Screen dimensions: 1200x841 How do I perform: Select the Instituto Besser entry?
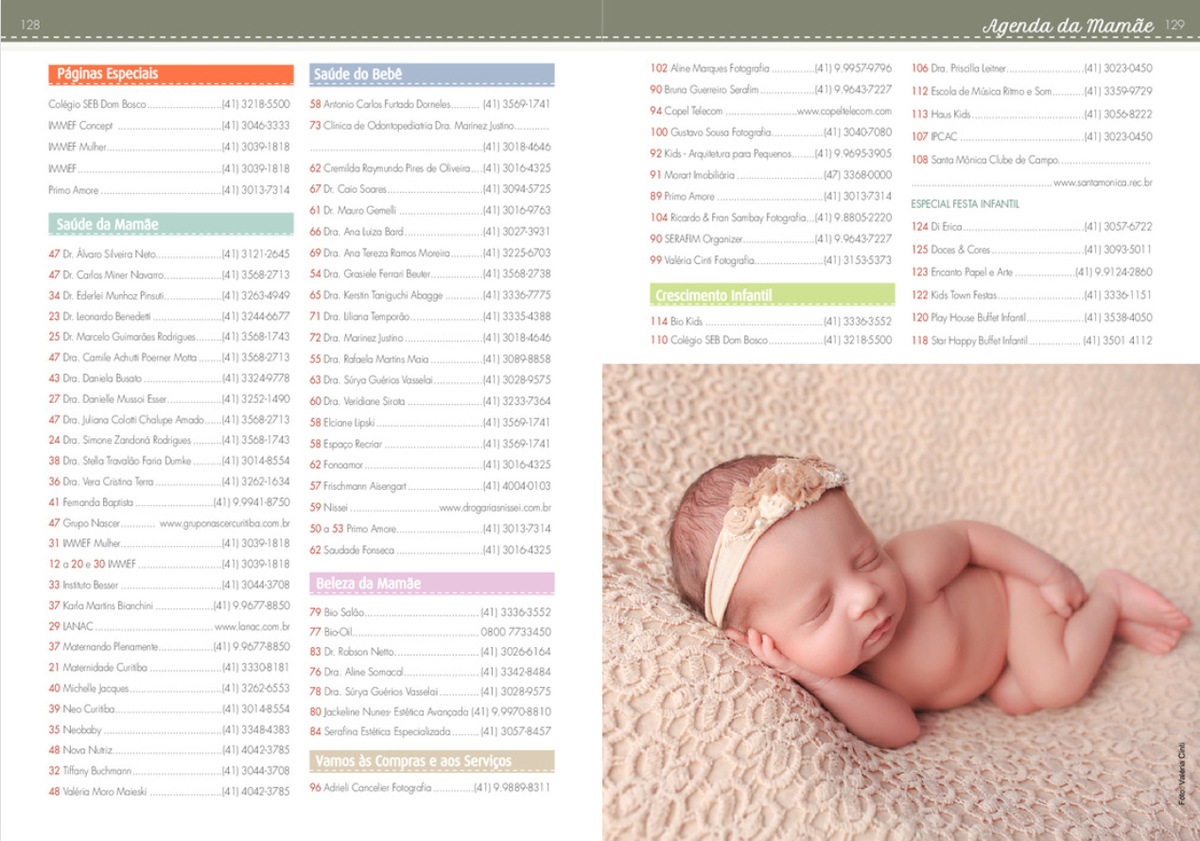click(x=169, y=585)
